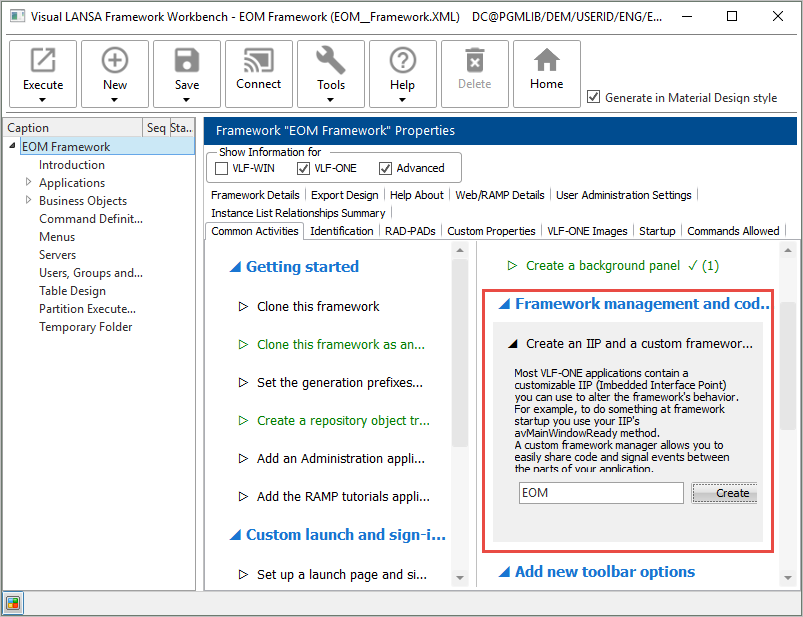Image resolution: width=803 pixels, height=617 pixels.
Task: Expand the Business Objects tree node
Action: [x=28, y=200]
